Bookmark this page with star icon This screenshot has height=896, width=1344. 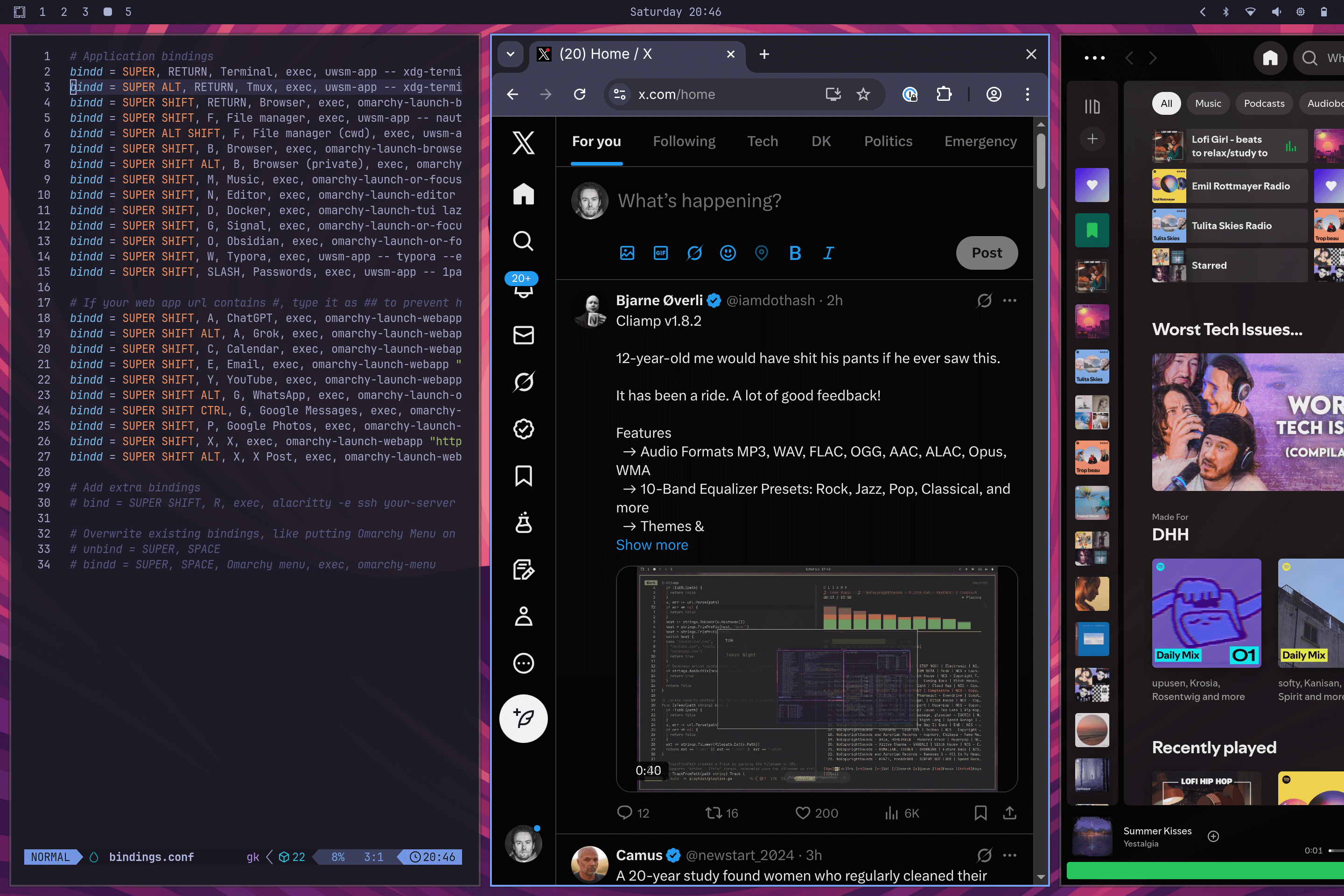pos(863,94)
